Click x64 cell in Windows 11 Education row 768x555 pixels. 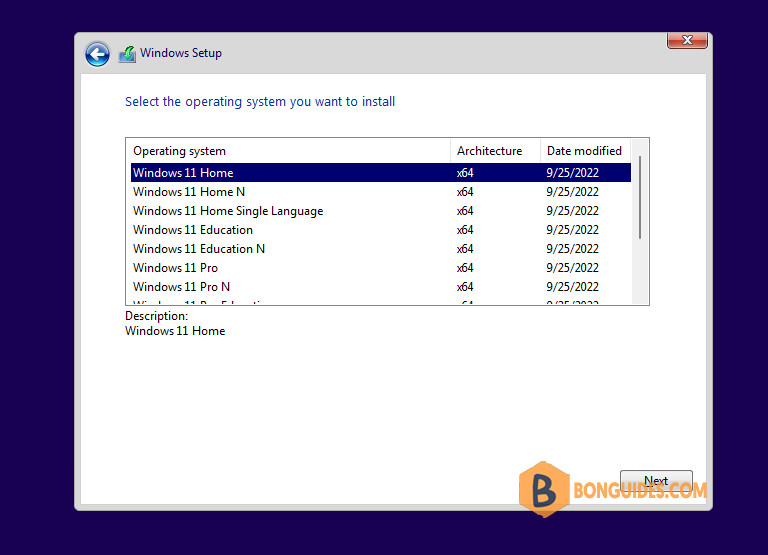click(x=465, y=230)
